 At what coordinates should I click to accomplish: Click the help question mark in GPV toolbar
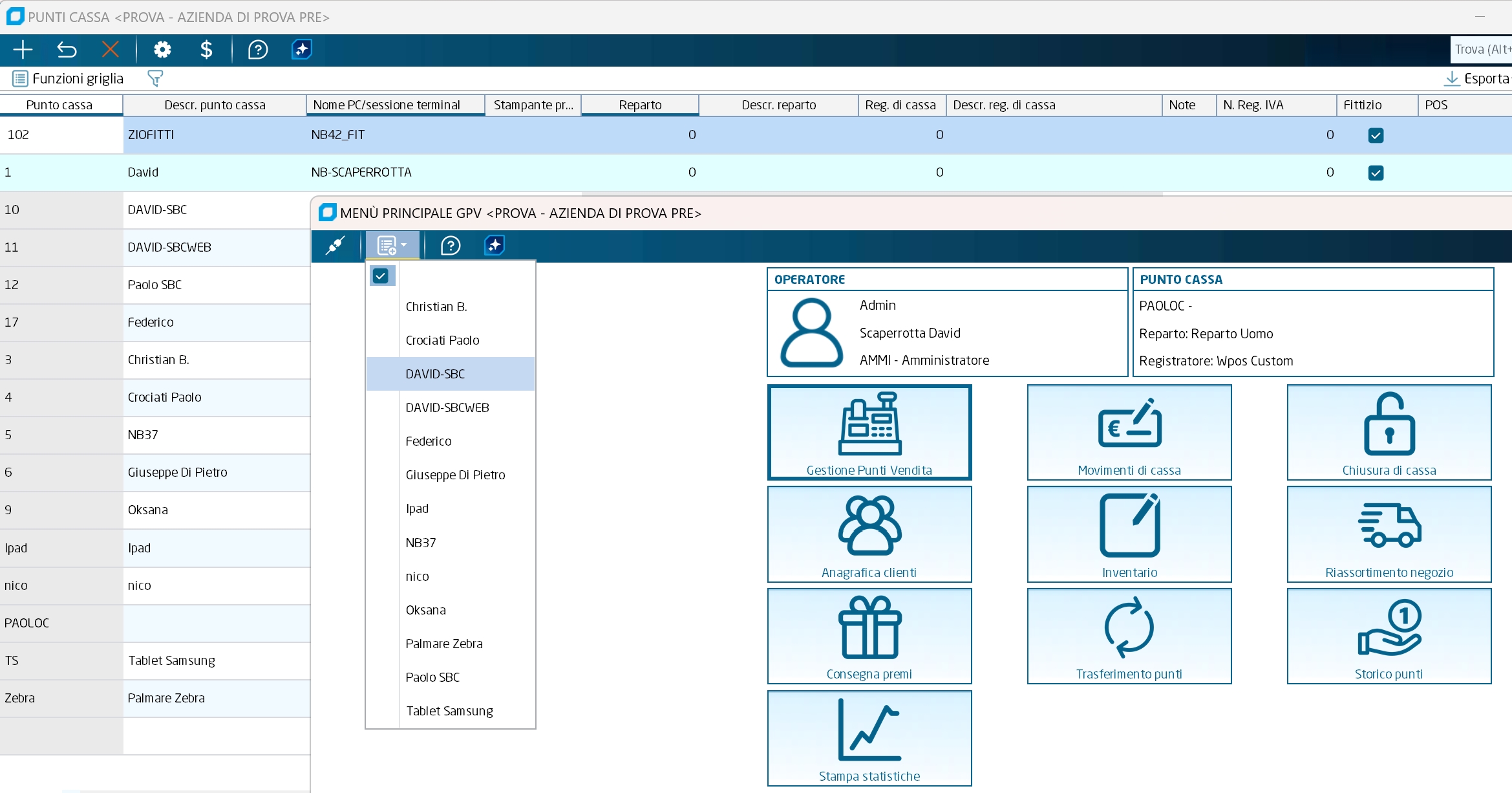[450, 246]
